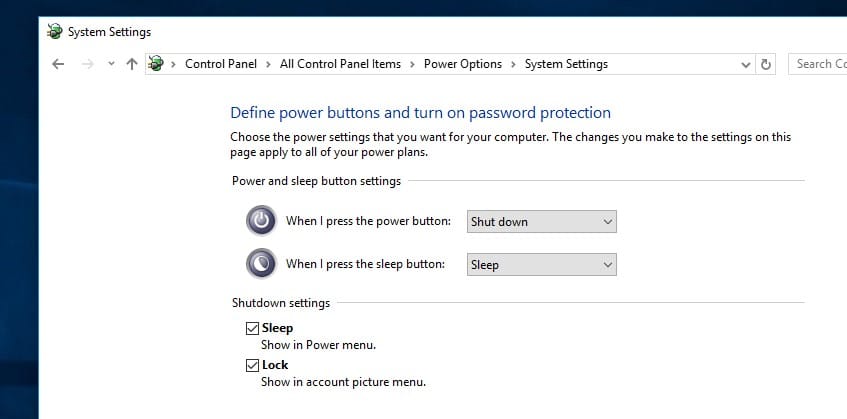Refresh the System Settings page
847x419 pixels.
(766, 64)
